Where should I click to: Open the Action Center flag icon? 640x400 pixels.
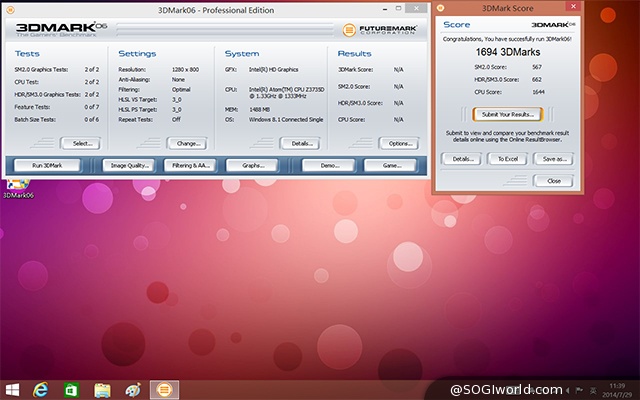click(579, 390)
